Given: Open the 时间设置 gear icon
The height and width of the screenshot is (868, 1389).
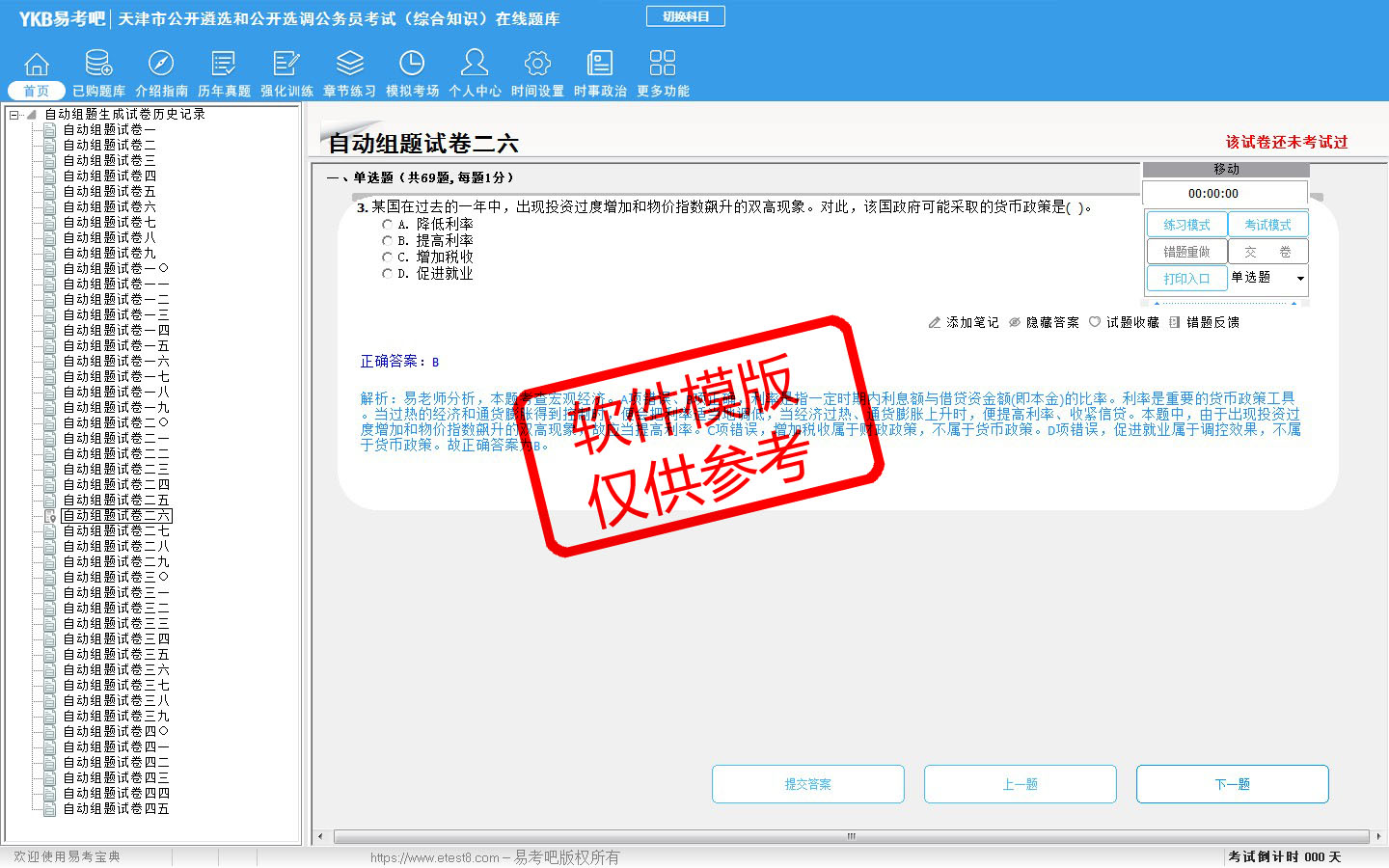Looking at the screenshot, I should pyautogui.click(x=537, y=65).
